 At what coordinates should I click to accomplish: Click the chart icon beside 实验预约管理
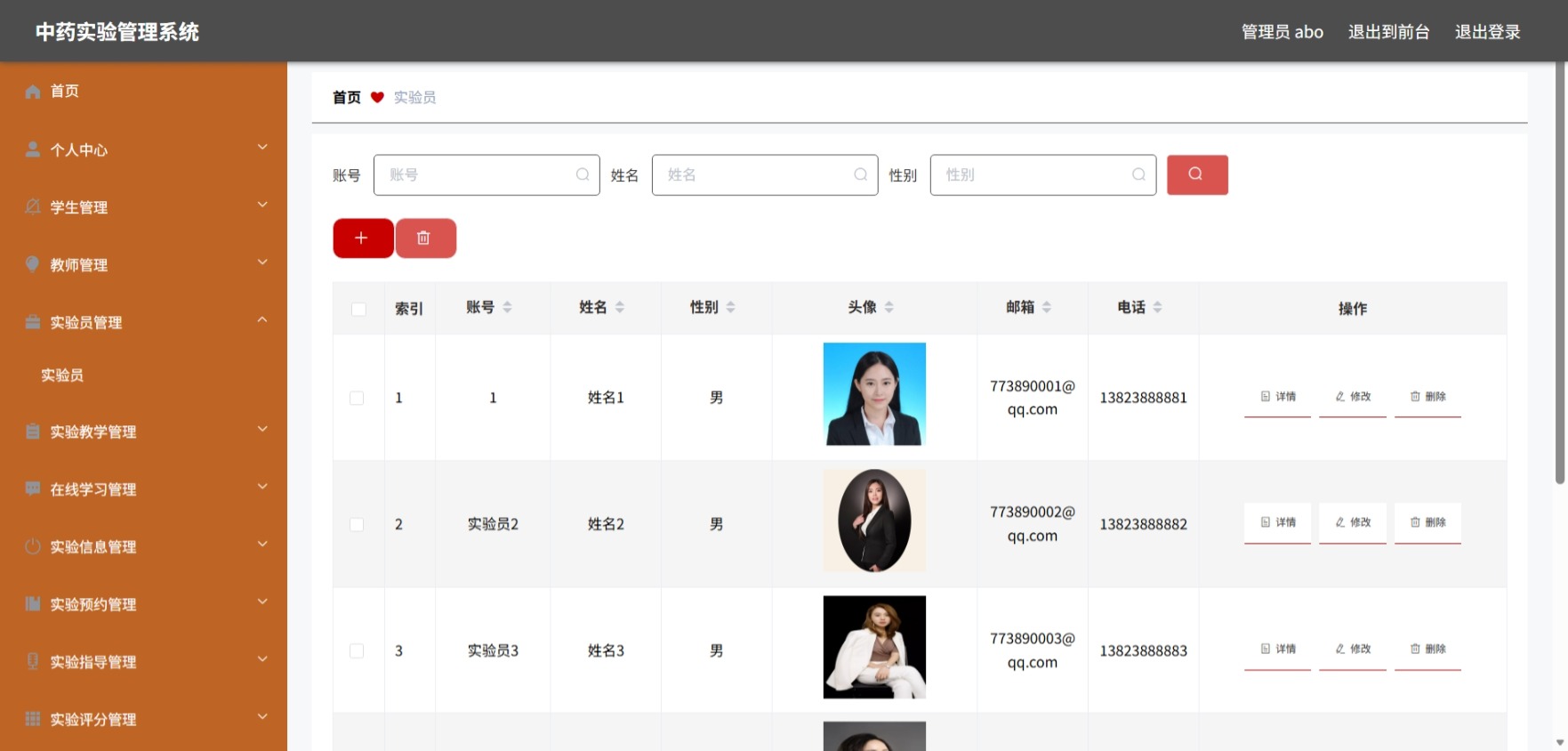click(33, 604)
